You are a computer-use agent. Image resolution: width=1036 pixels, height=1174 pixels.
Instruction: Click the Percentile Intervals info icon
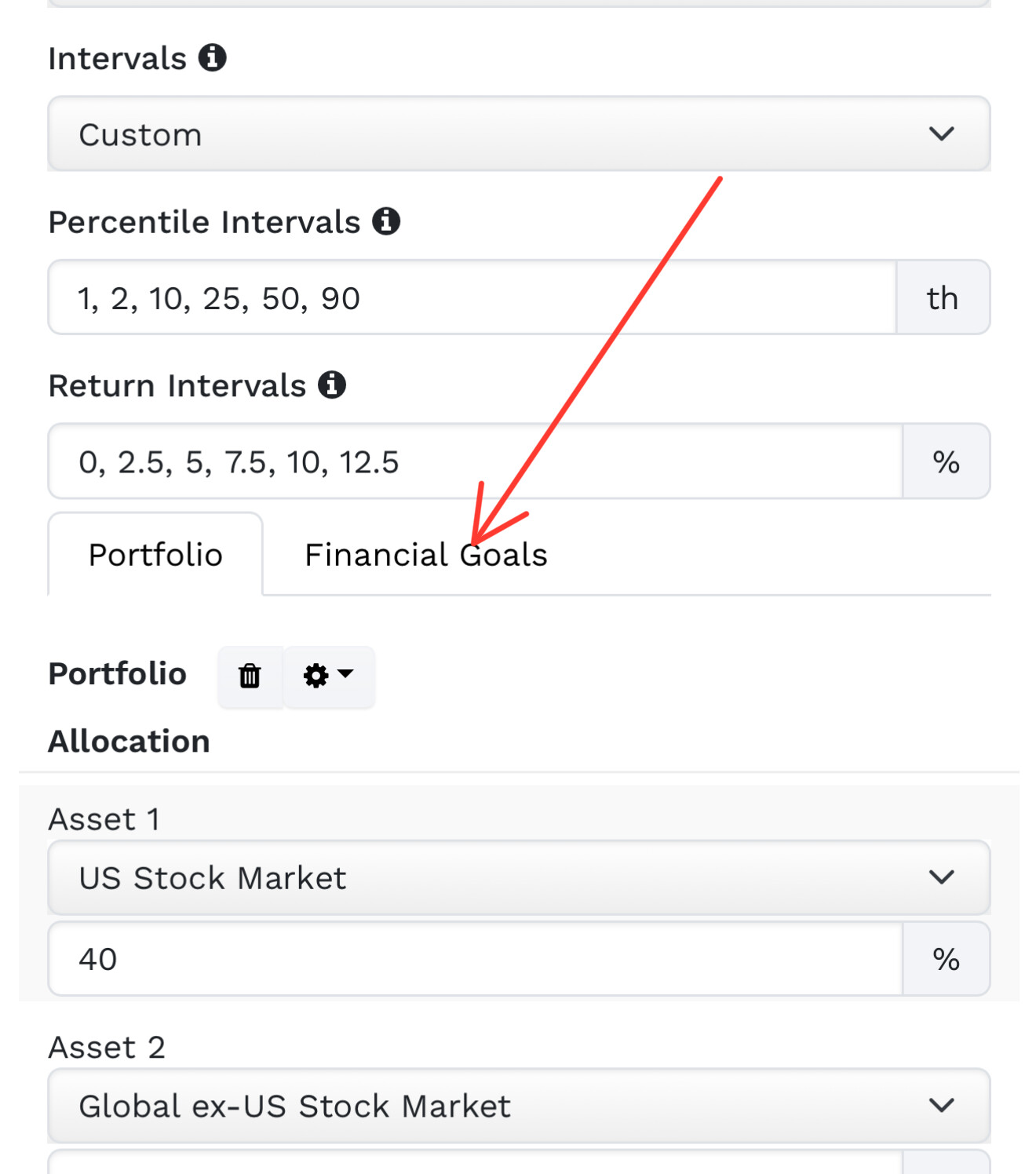[386, 221]
